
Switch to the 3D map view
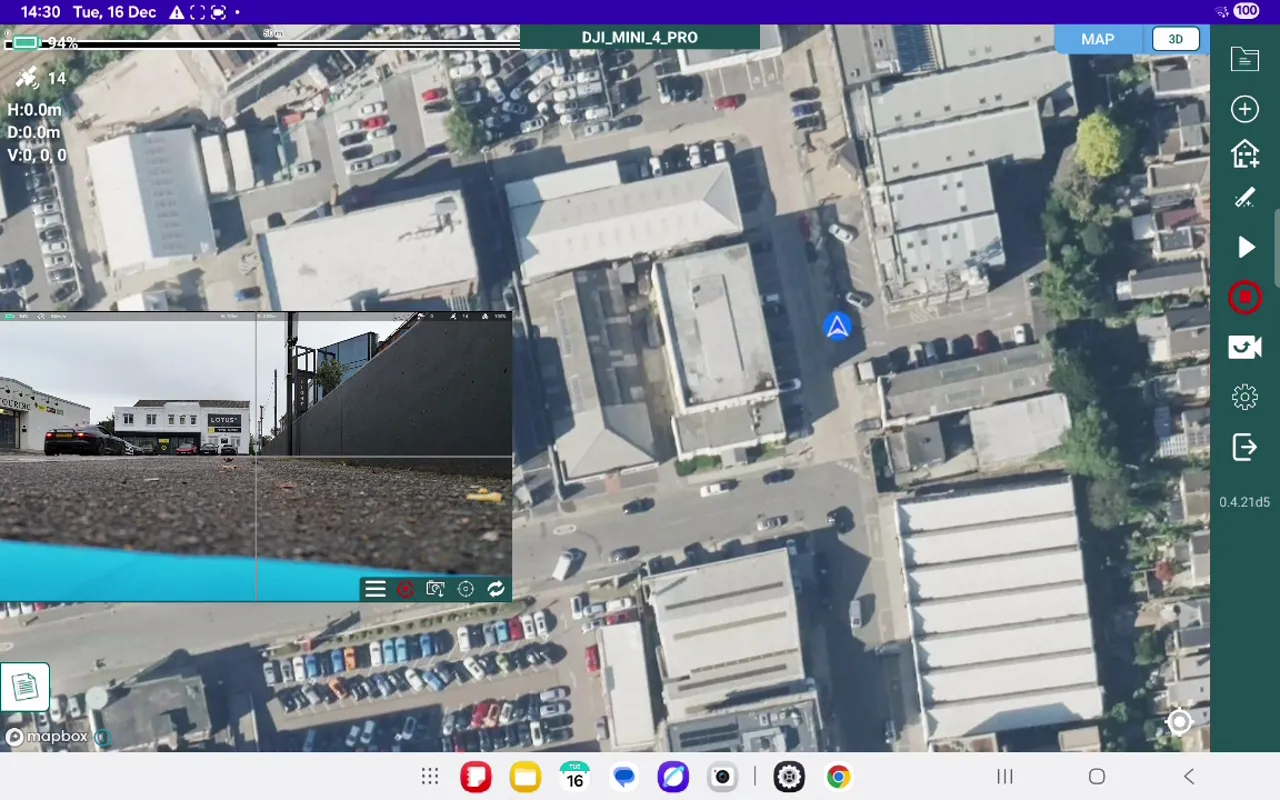1175,39
